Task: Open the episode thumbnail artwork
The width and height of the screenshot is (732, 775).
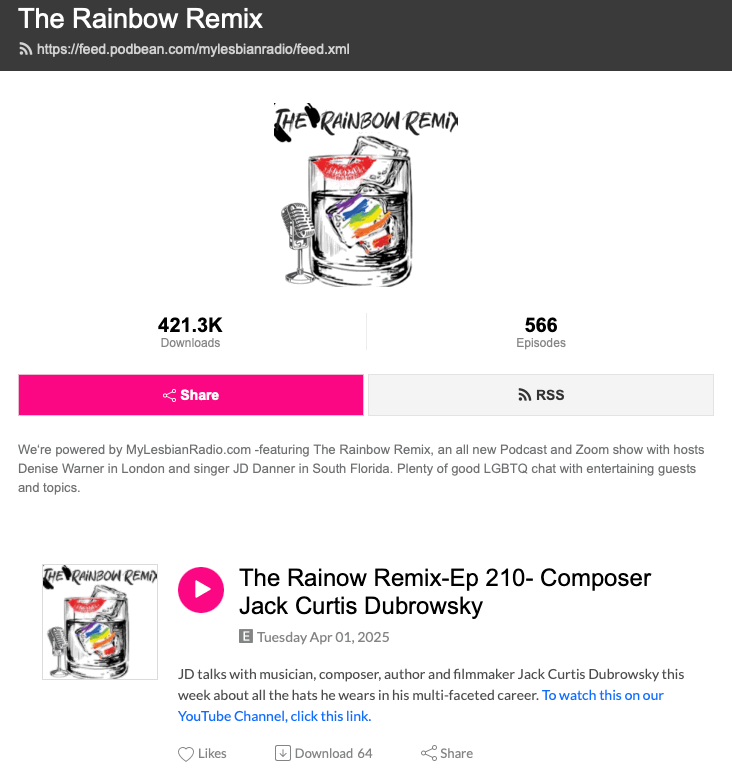Action: (100, 621)
